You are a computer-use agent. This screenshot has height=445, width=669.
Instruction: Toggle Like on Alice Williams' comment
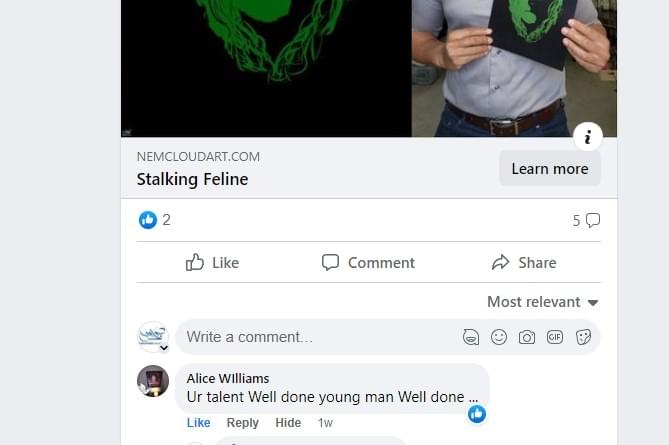[x=198, y=423]
